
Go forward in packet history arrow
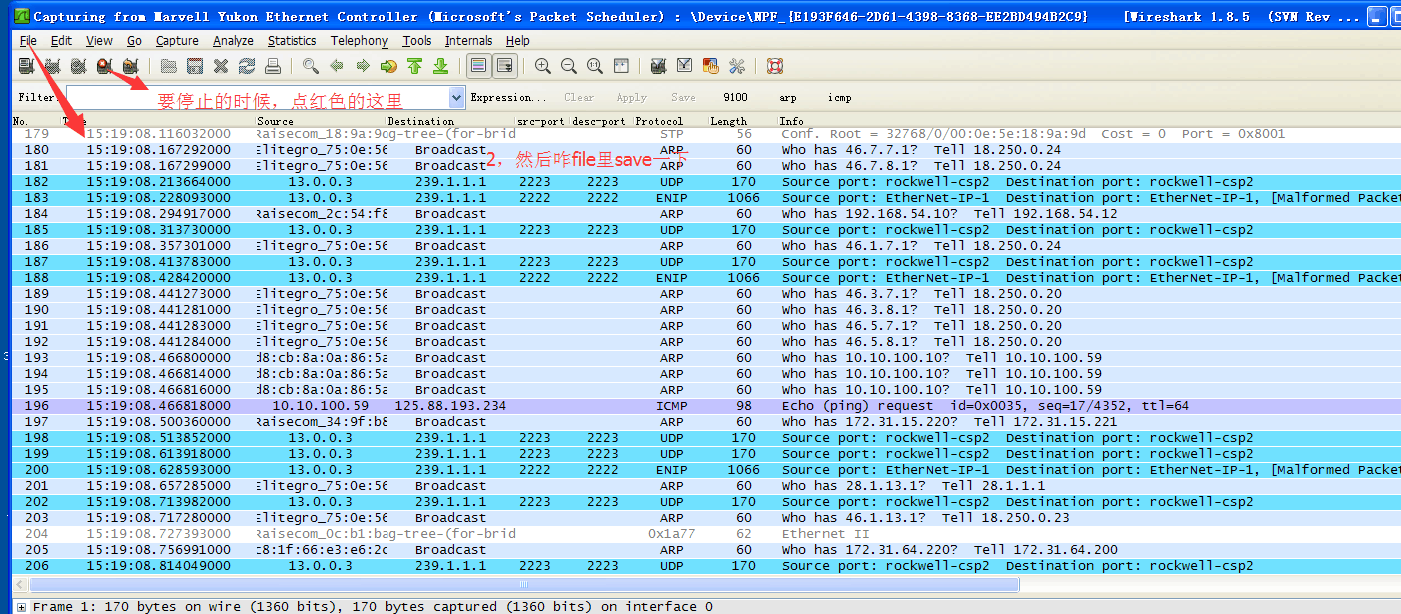pyautogui.click(x=363, y=66)
